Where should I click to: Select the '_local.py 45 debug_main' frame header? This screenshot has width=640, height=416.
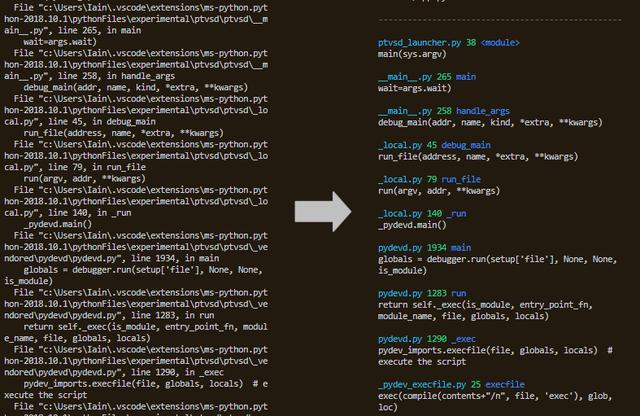(x=434, y=145)
